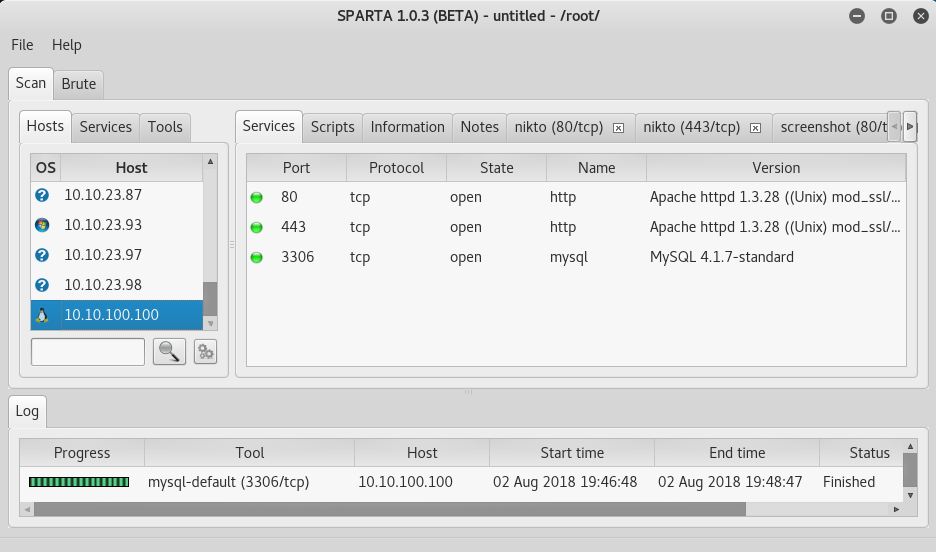Switch to the Brute tab
Viewport: 936px width, 552px height.
click(79, 85)
